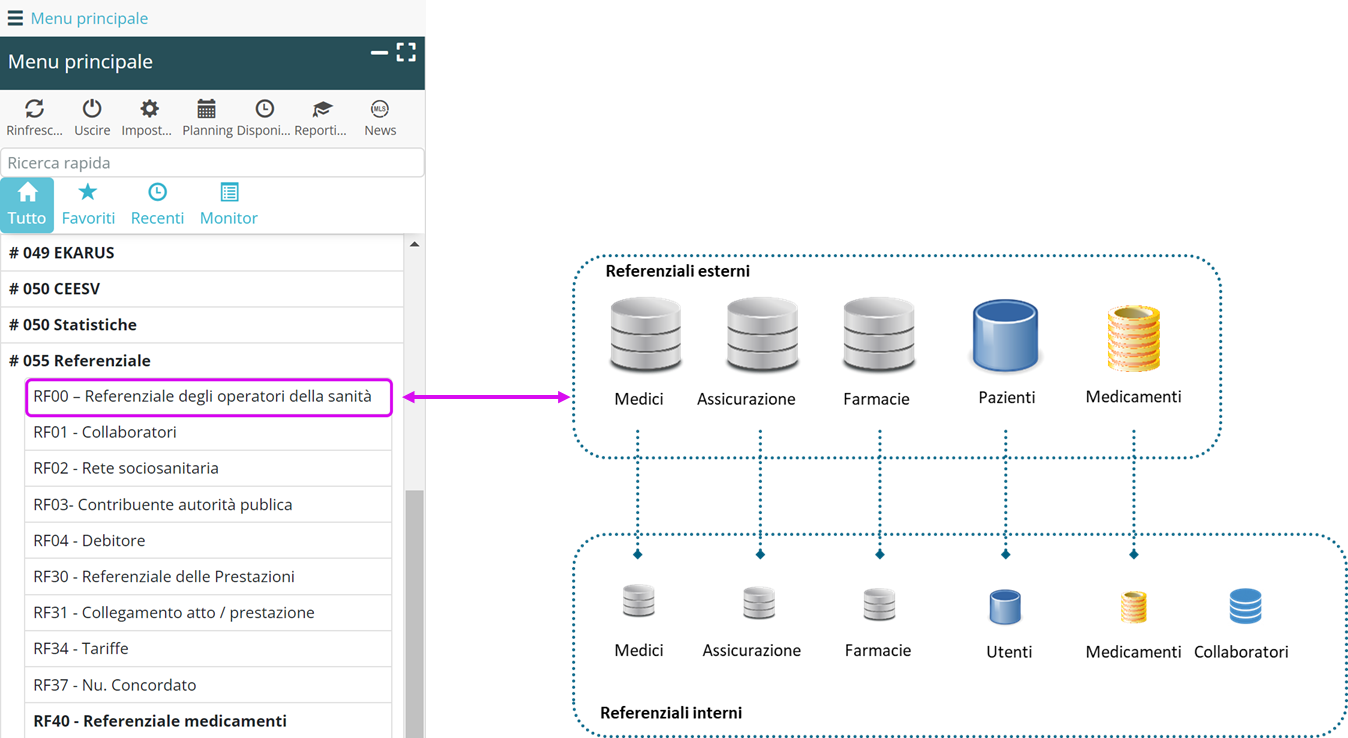Select the Tutto home tab

27,204
